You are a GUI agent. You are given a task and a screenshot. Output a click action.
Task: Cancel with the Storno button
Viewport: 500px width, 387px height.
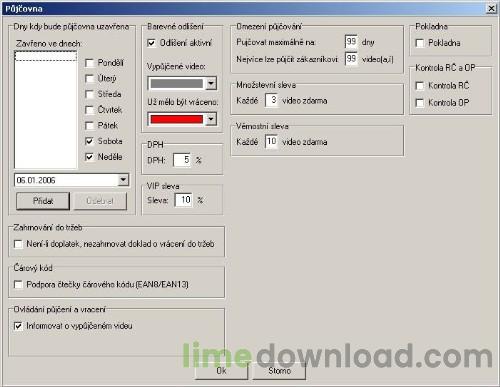tap(279, 371)
